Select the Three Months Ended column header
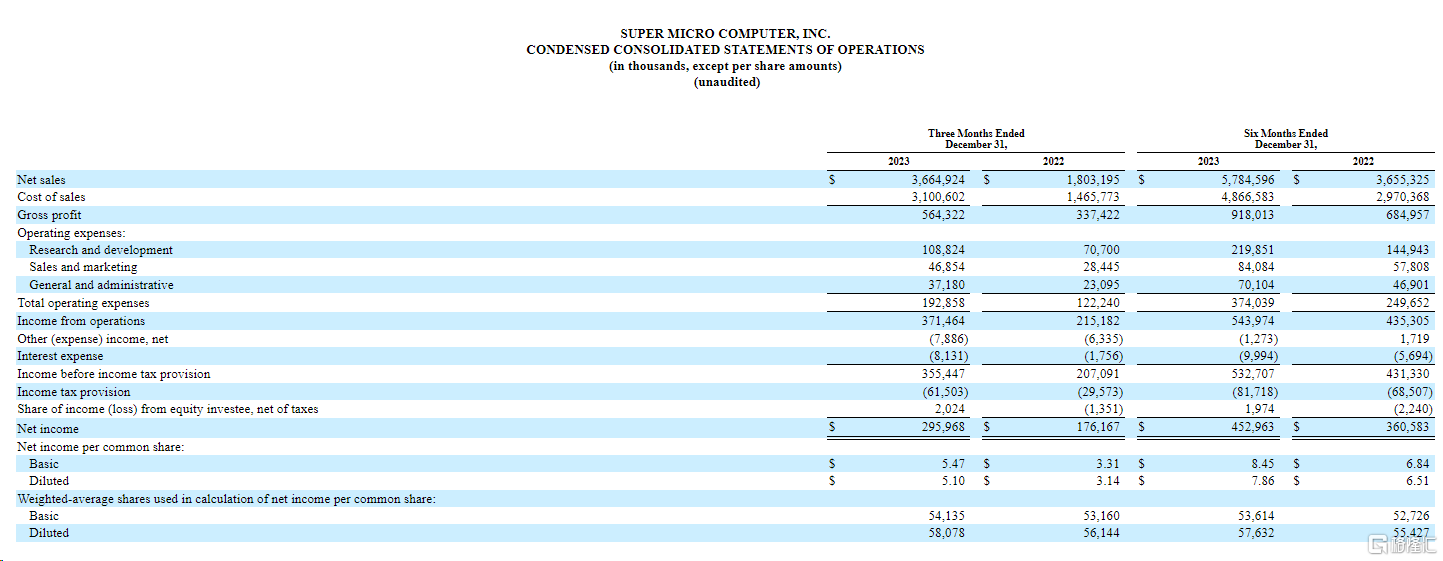Screen dimensions: 1443x561 point(976,139)
